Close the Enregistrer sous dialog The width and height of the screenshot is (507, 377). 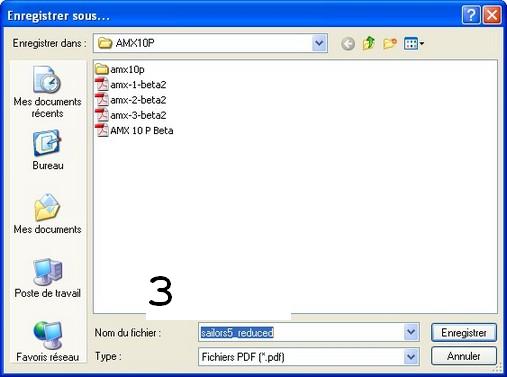[492, 15]
